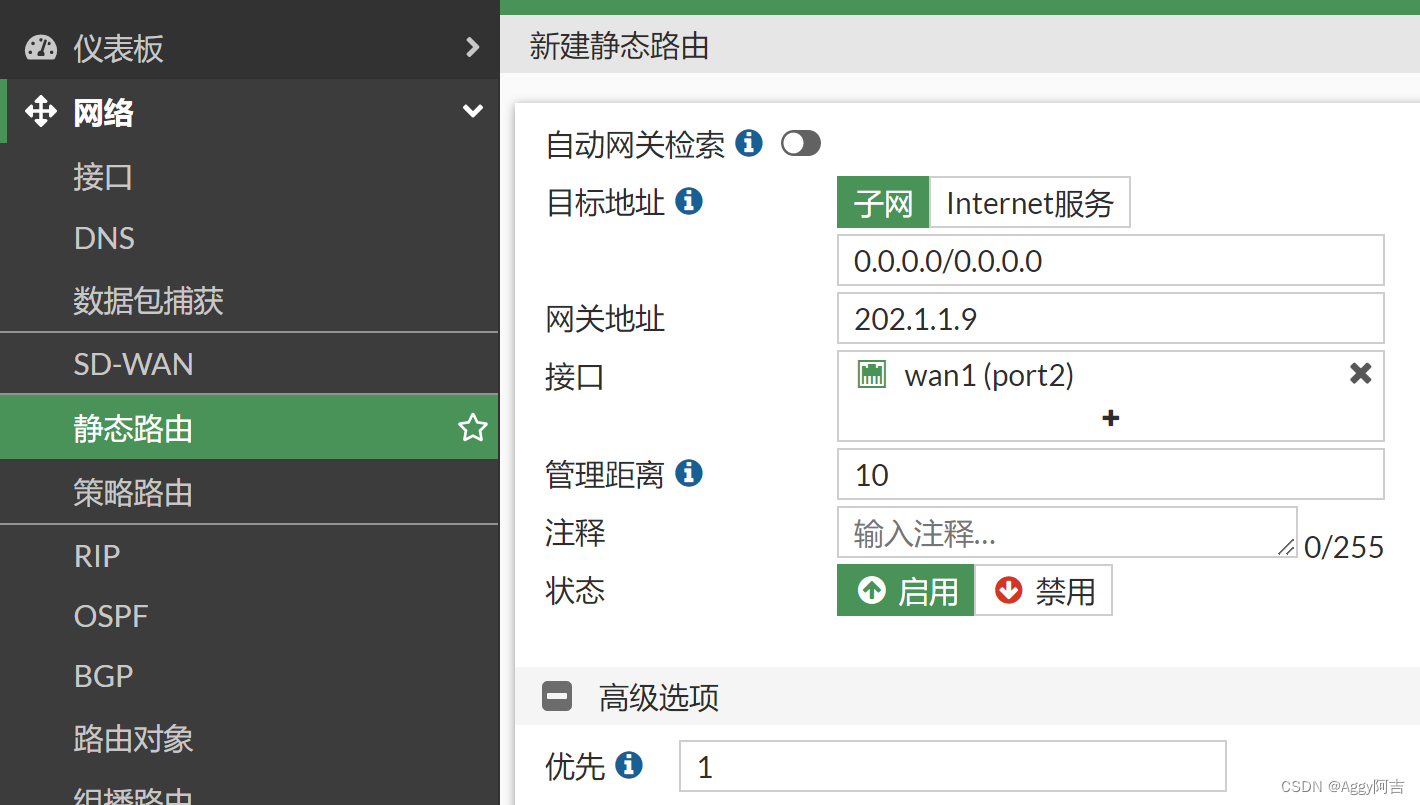Click info icon next to 优先
Viewport: 1420px width, 805px height.
click(629, 765)
